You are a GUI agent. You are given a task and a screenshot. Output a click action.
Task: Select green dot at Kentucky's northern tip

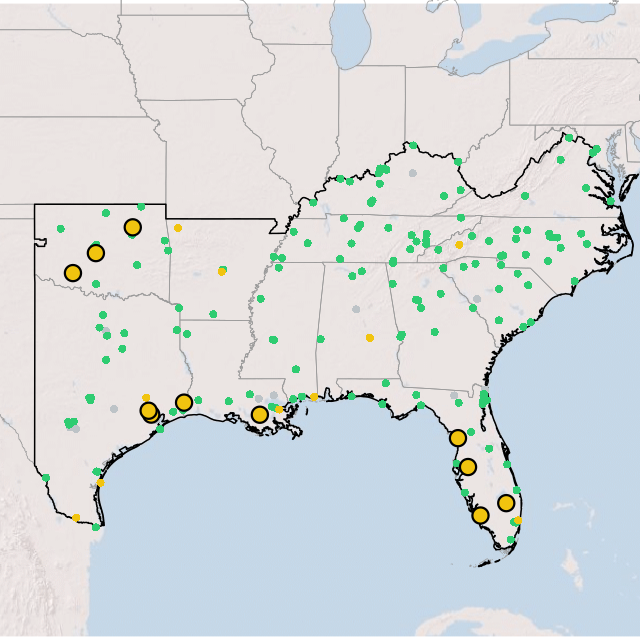coord(413,145)
